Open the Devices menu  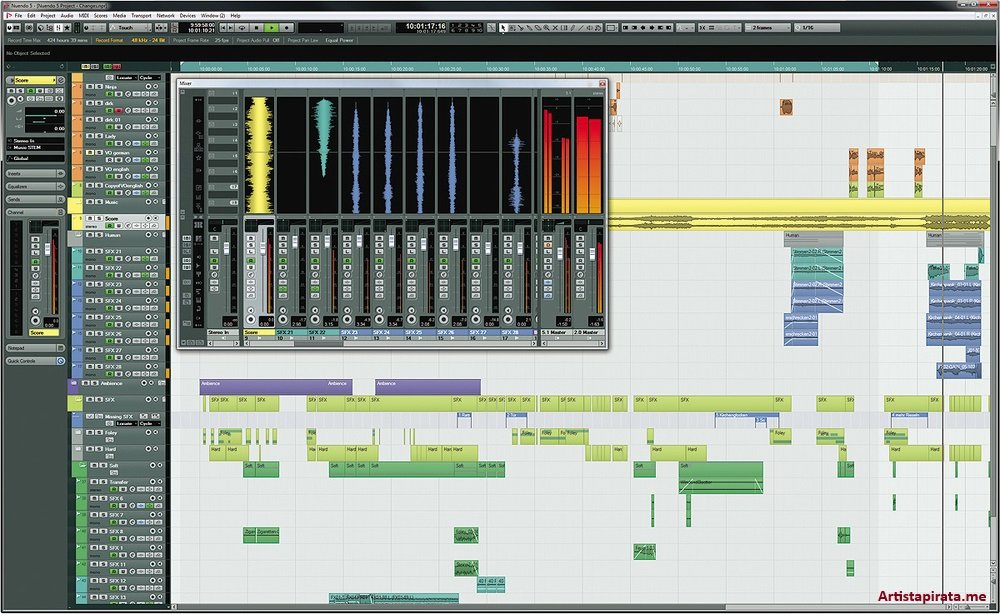189,16
